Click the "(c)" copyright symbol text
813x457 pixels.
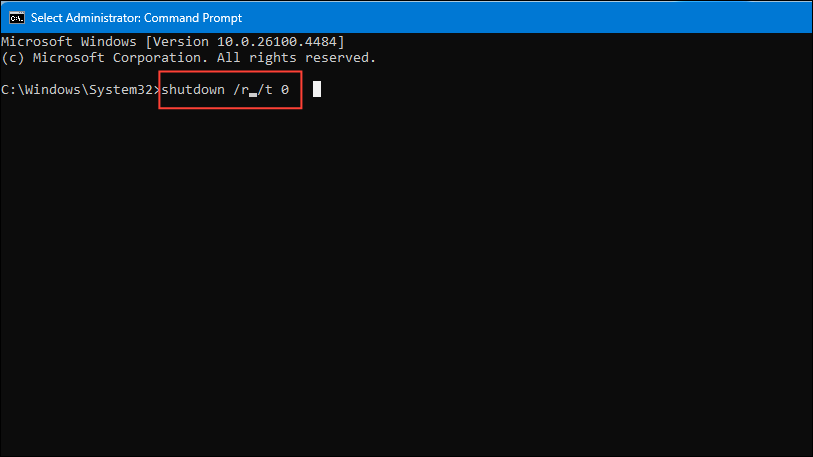(12, 58)
